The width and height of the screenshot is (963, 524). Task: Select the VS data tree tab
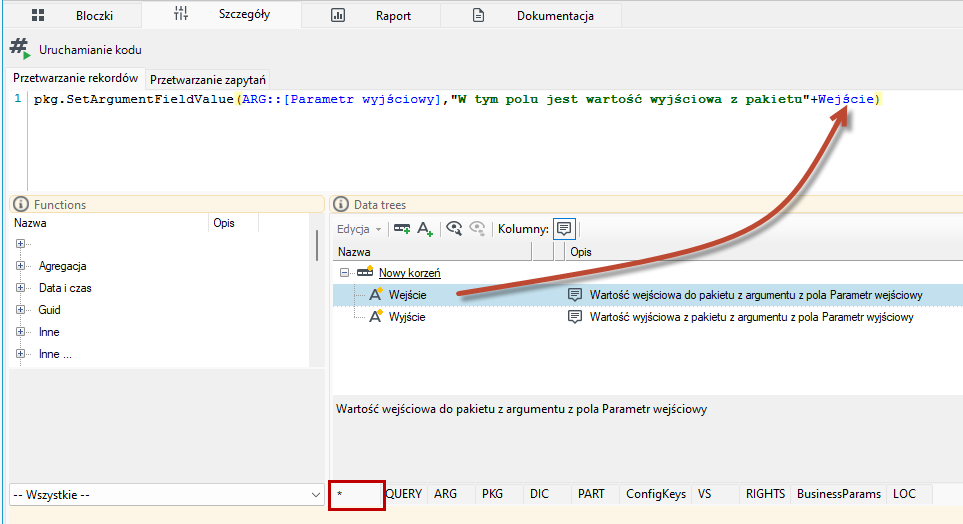715,494
